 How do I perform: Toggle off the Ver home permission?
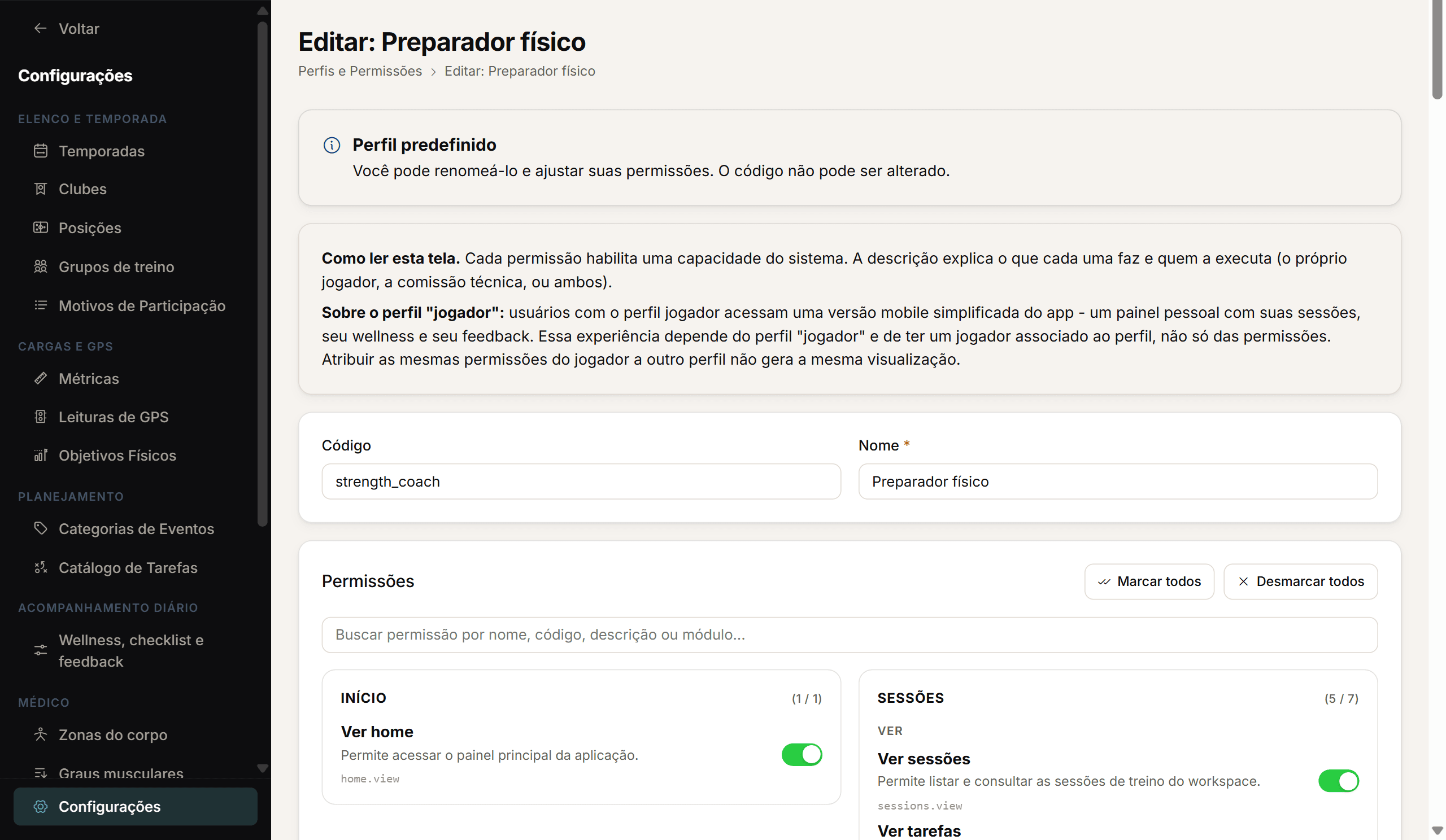pos(802,755)
